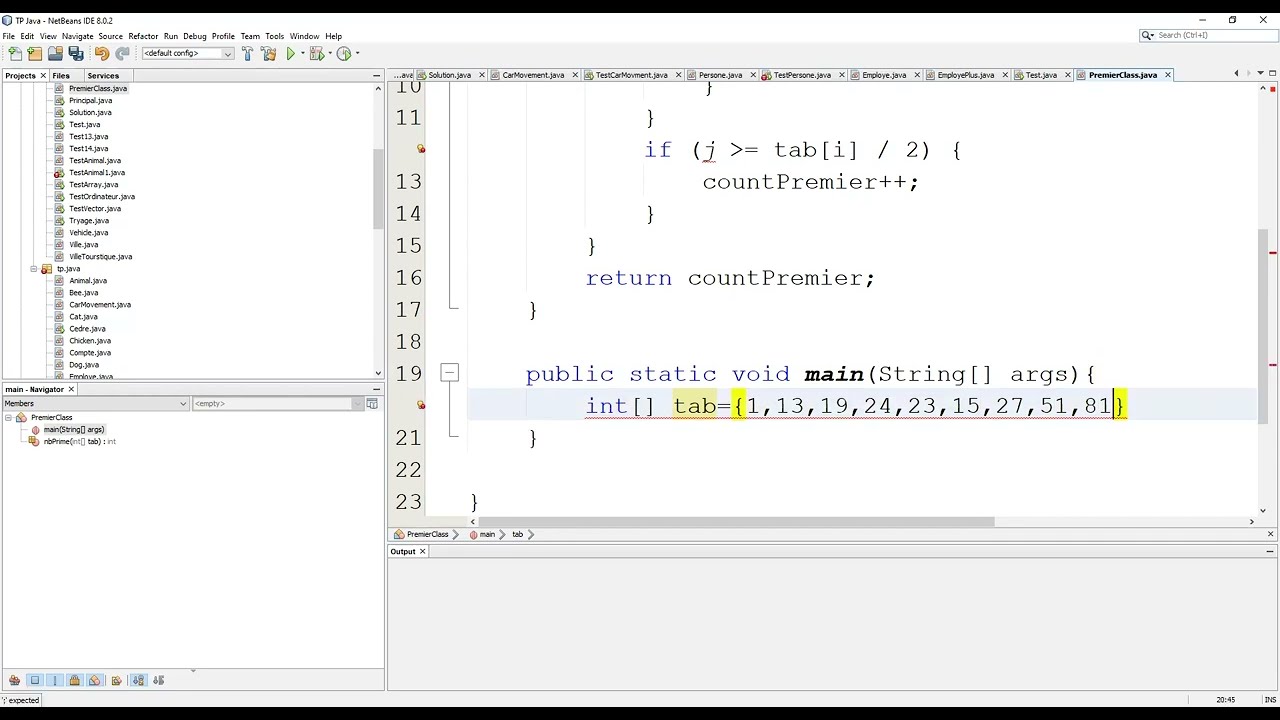
Task: Switch to the TestPersone.java editor tab
Action: tap(802, 75)
